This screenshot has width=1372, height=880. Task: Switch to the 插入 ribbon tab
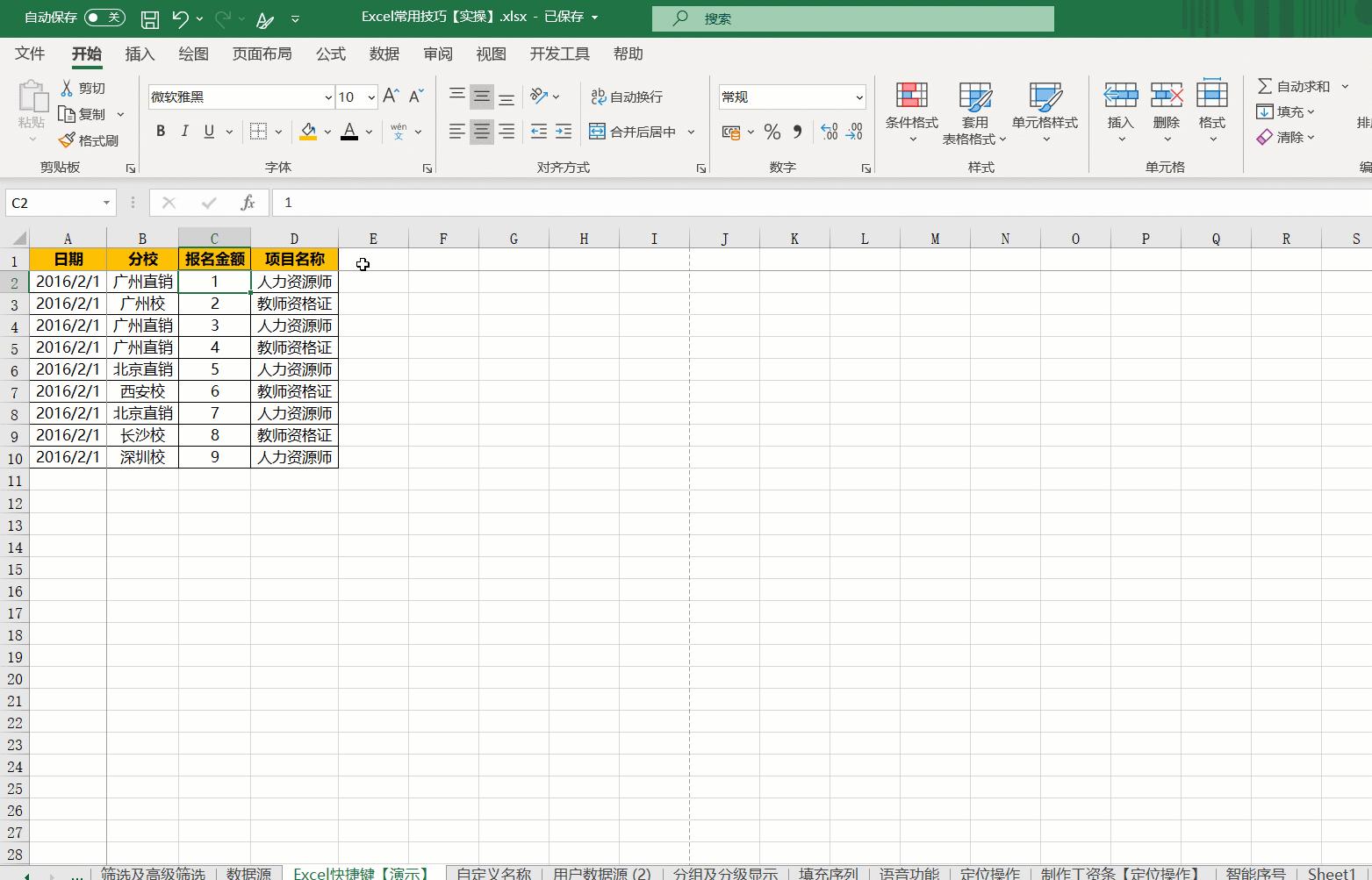pyautogui.click(x=139, y=54)
